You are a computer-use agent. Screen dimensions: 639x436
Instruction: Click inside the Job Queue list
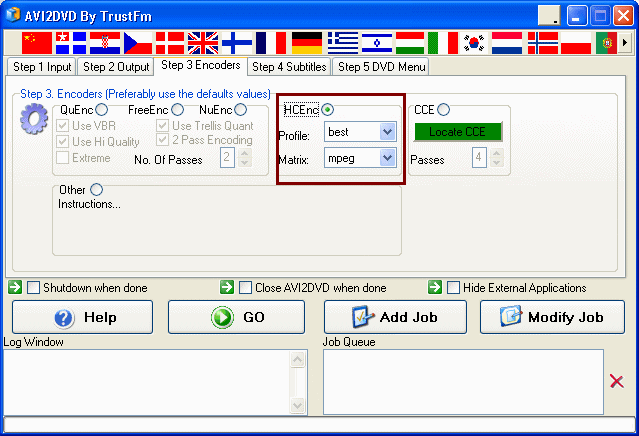463,382
